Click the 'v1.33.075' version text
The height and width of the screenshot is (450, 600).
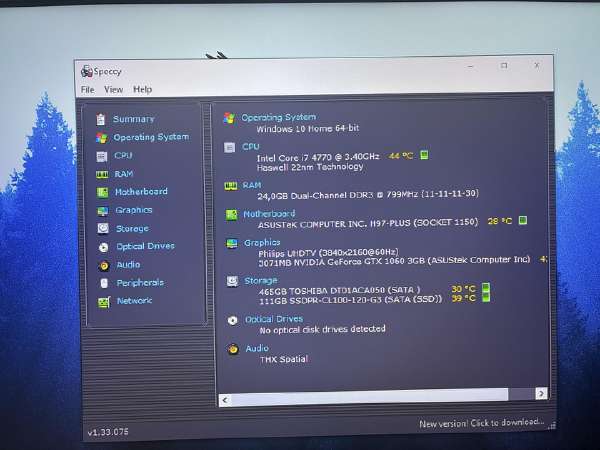108,432
